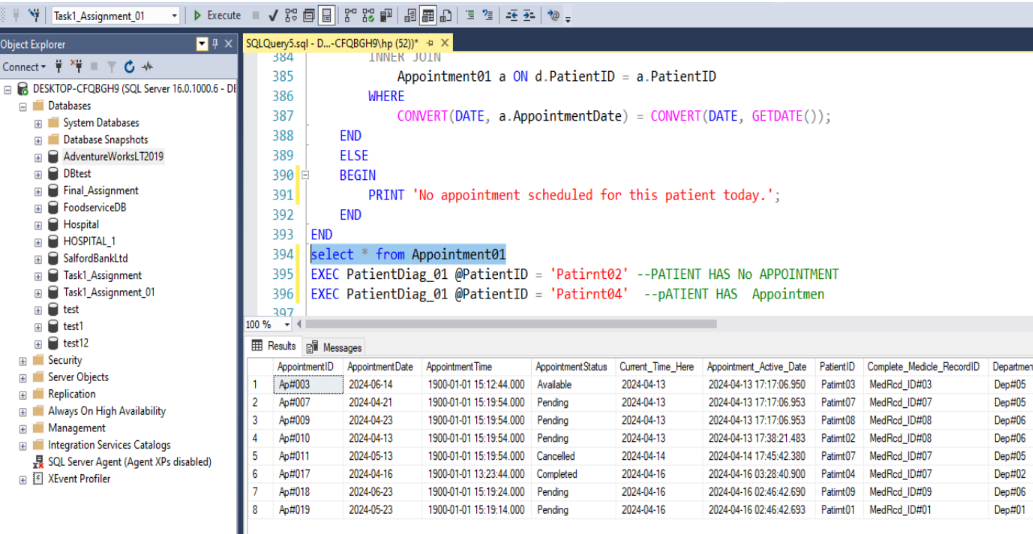Open the Activity Monitor pulse icon
Image resolution: width=1033 pixels, height=534 pixels.
(147, 67)
